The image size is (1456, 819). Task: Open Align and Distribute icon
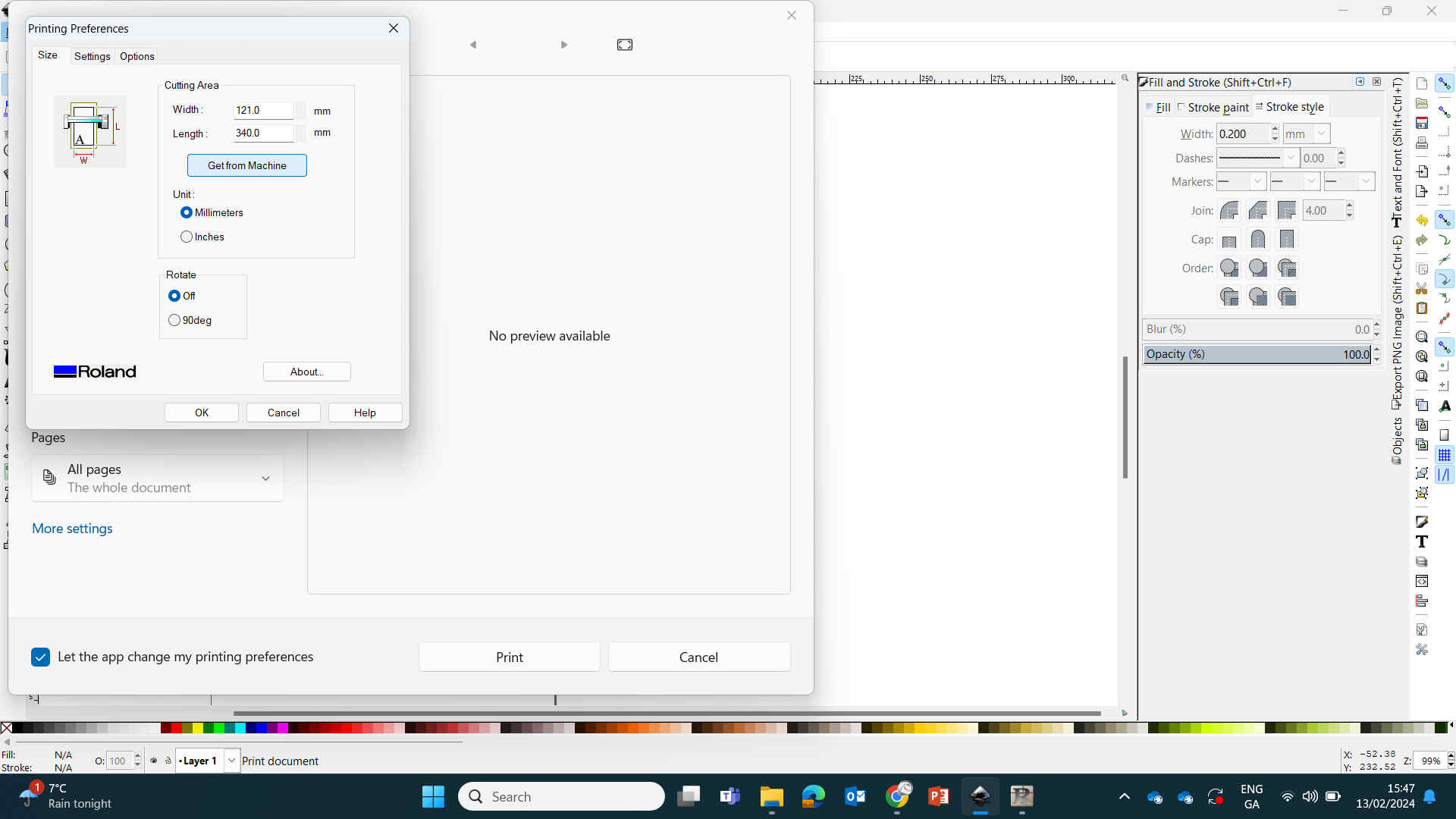[1422, 601]
